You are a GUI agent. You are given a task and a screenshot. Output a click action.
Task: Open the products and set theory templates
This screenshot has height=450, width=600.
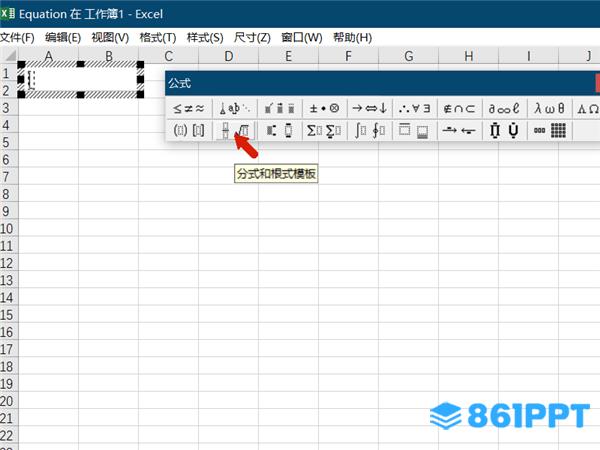click(x=504, y=130)
